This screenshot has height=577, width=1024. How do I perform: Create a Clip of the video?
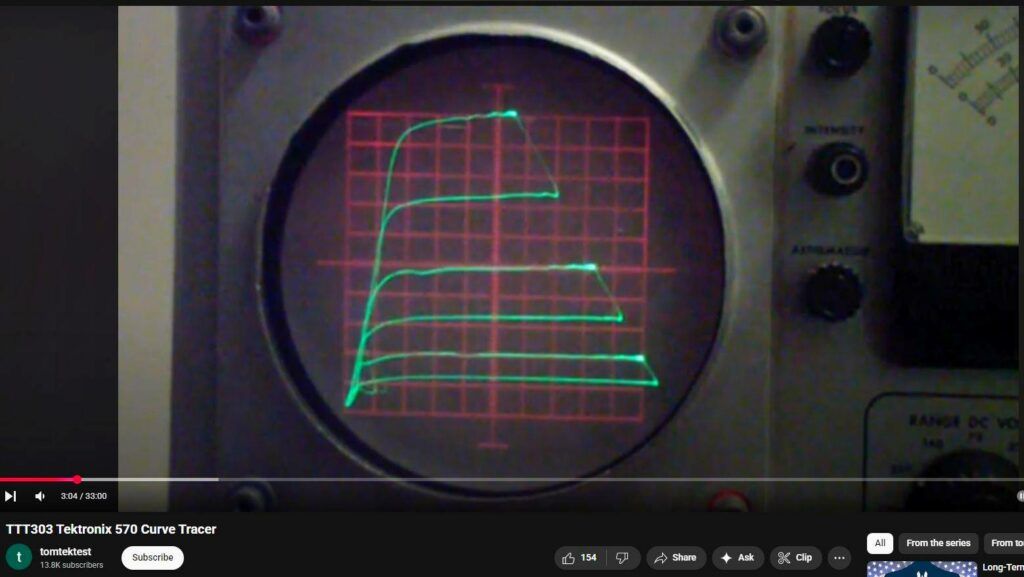point(796,557)
